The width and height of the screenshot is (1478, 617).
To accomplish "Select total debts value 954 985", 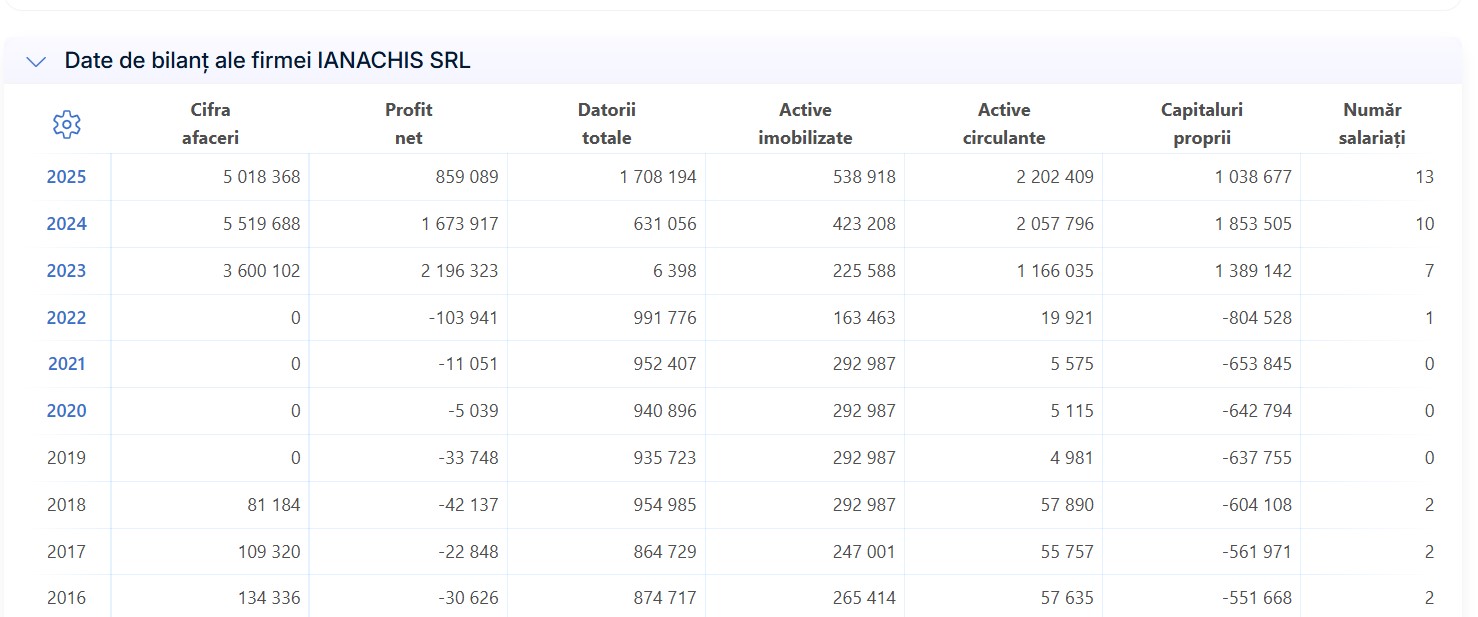I will (x=665, y=505).
